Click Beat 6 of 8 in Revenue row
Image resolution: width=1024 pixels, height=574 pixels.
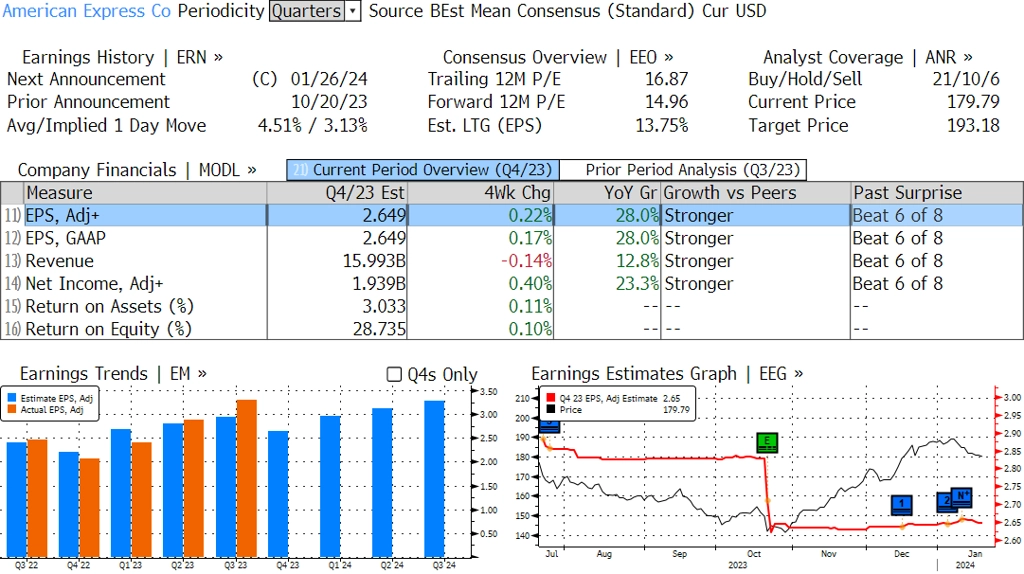pyautogui.click(x=897, y=261)
